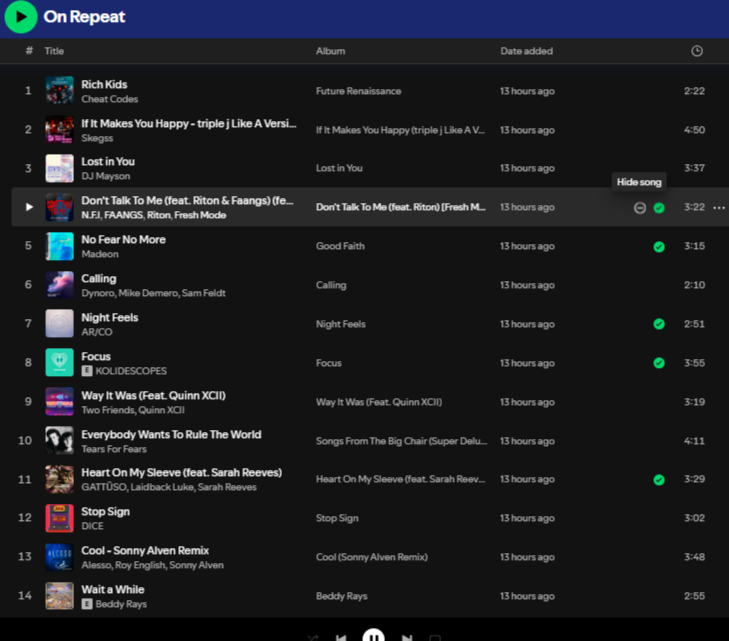Open the Skegss artist page
This screenshot has width=729, height=641.
97,138
